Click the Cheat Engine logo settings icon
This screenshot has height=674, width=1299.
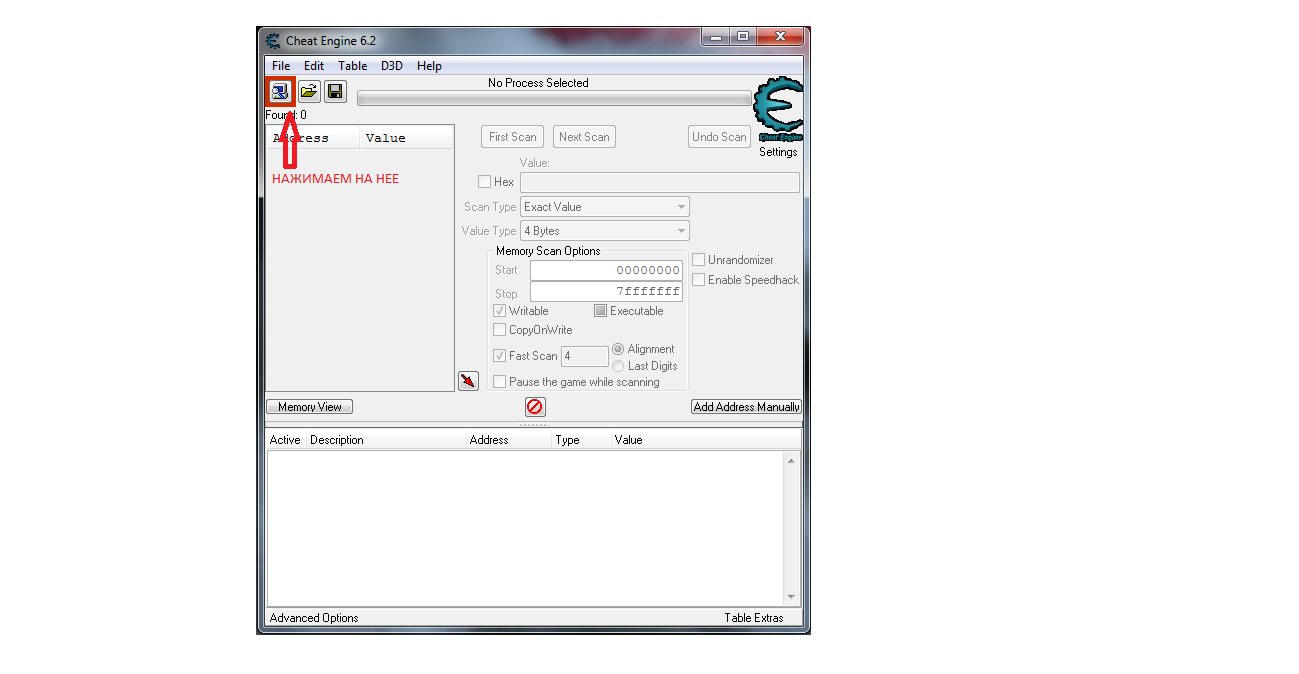(x=777, y=110)
